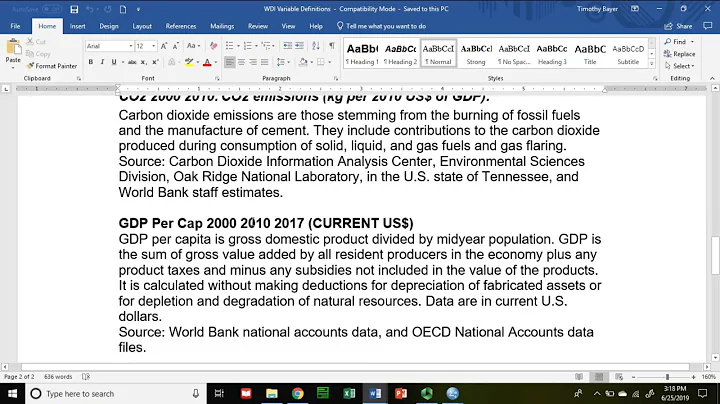Viewport: 720px width, 404px height.
Task: Apply red font color
Action: point(207,62)
